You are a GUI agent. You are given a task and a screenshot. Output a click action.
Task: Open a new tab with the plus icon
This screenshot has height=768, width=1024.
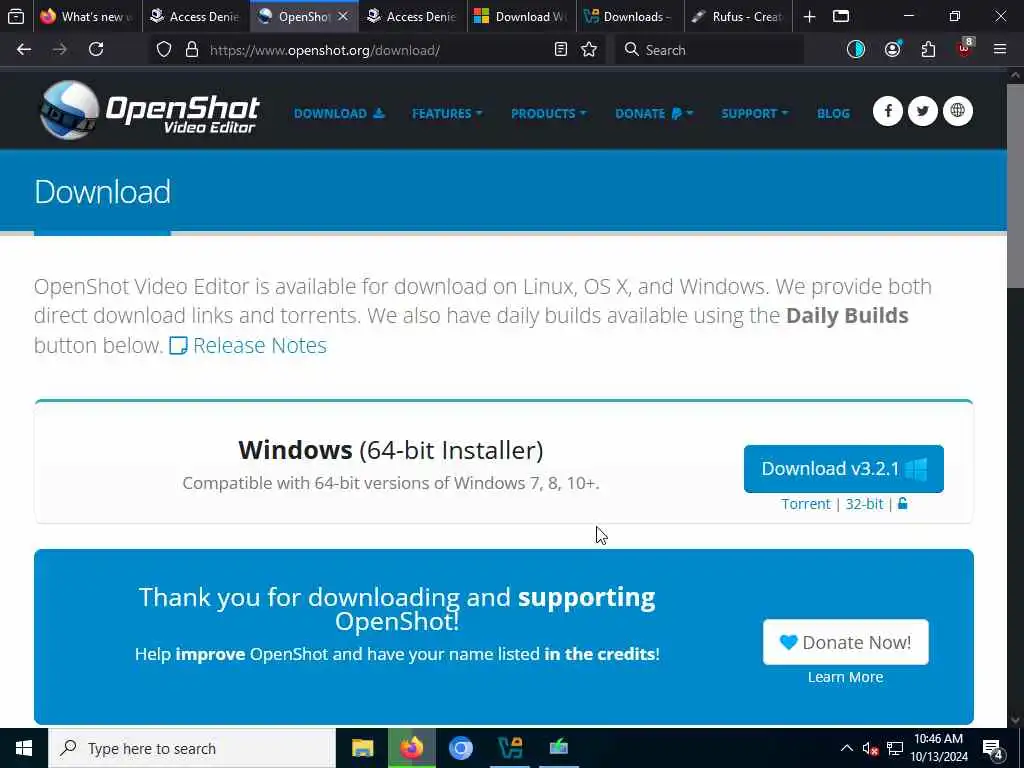pos(809,17)
